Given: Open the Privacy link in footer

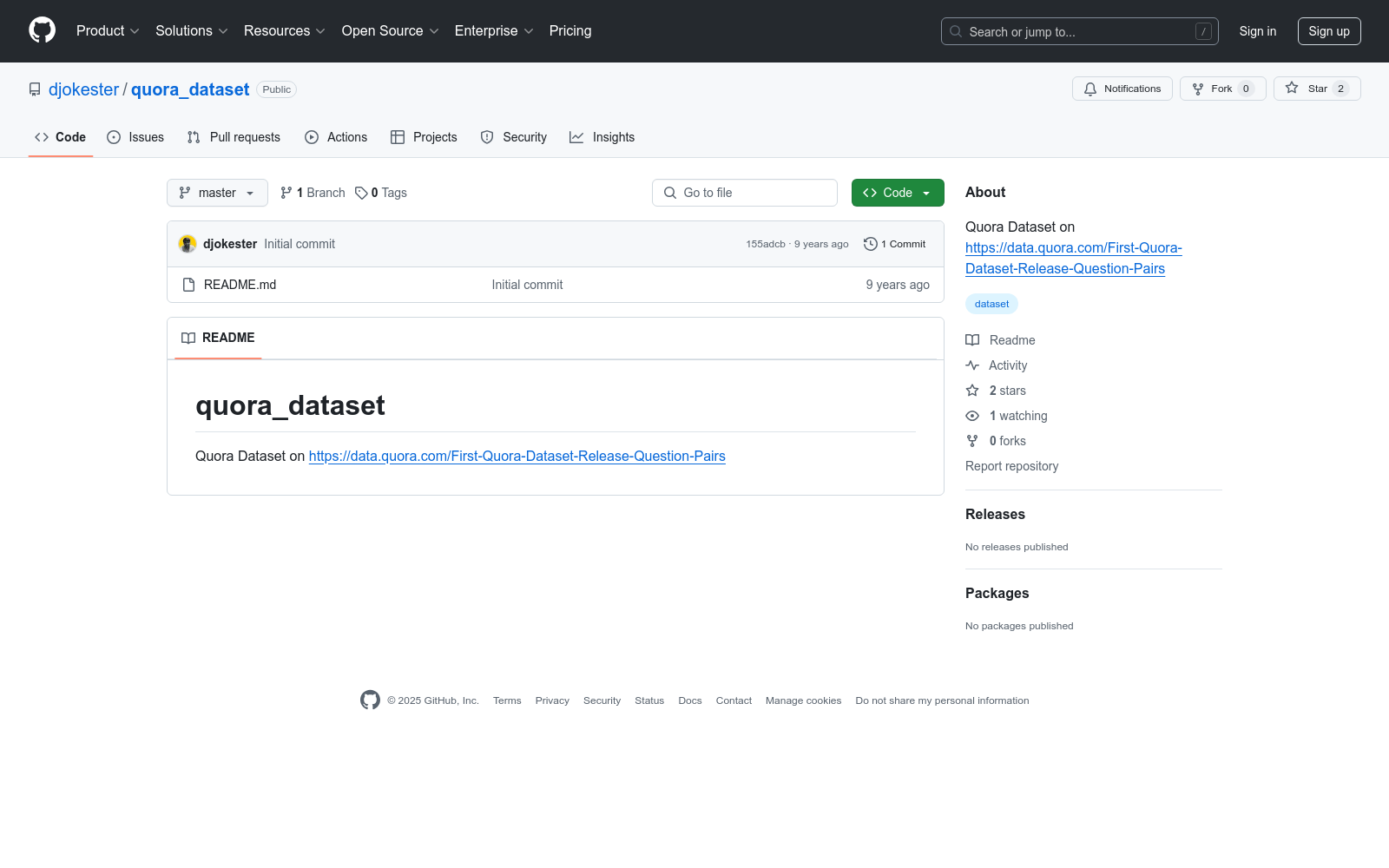Looking at the screenshot, I should [x=552, y=700].
